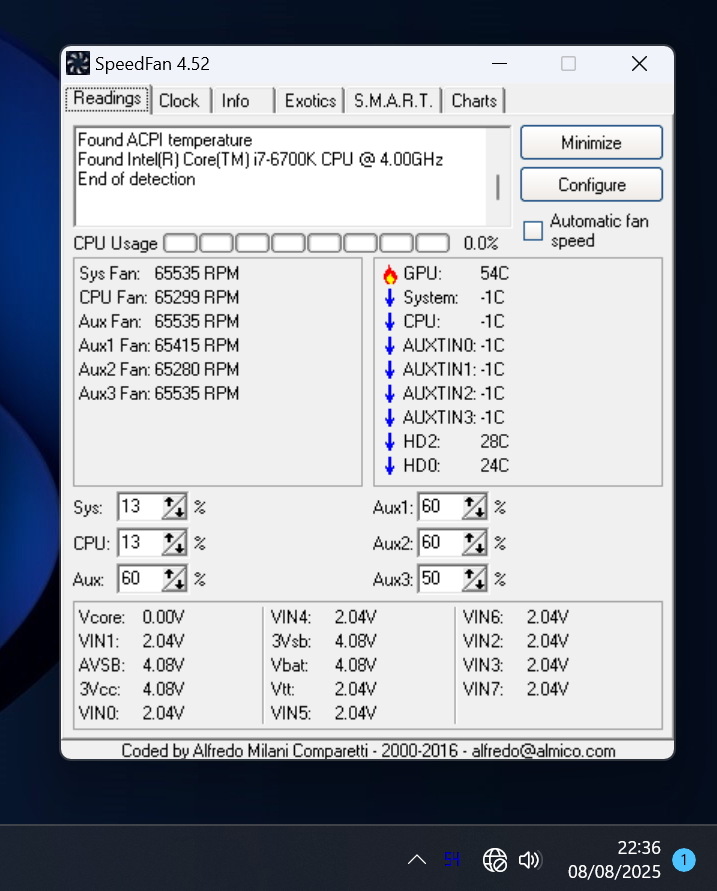This screenshot has width=717, height=891.
Task: Click the VIN7 2.04V reading
Action: coord(516,689)
